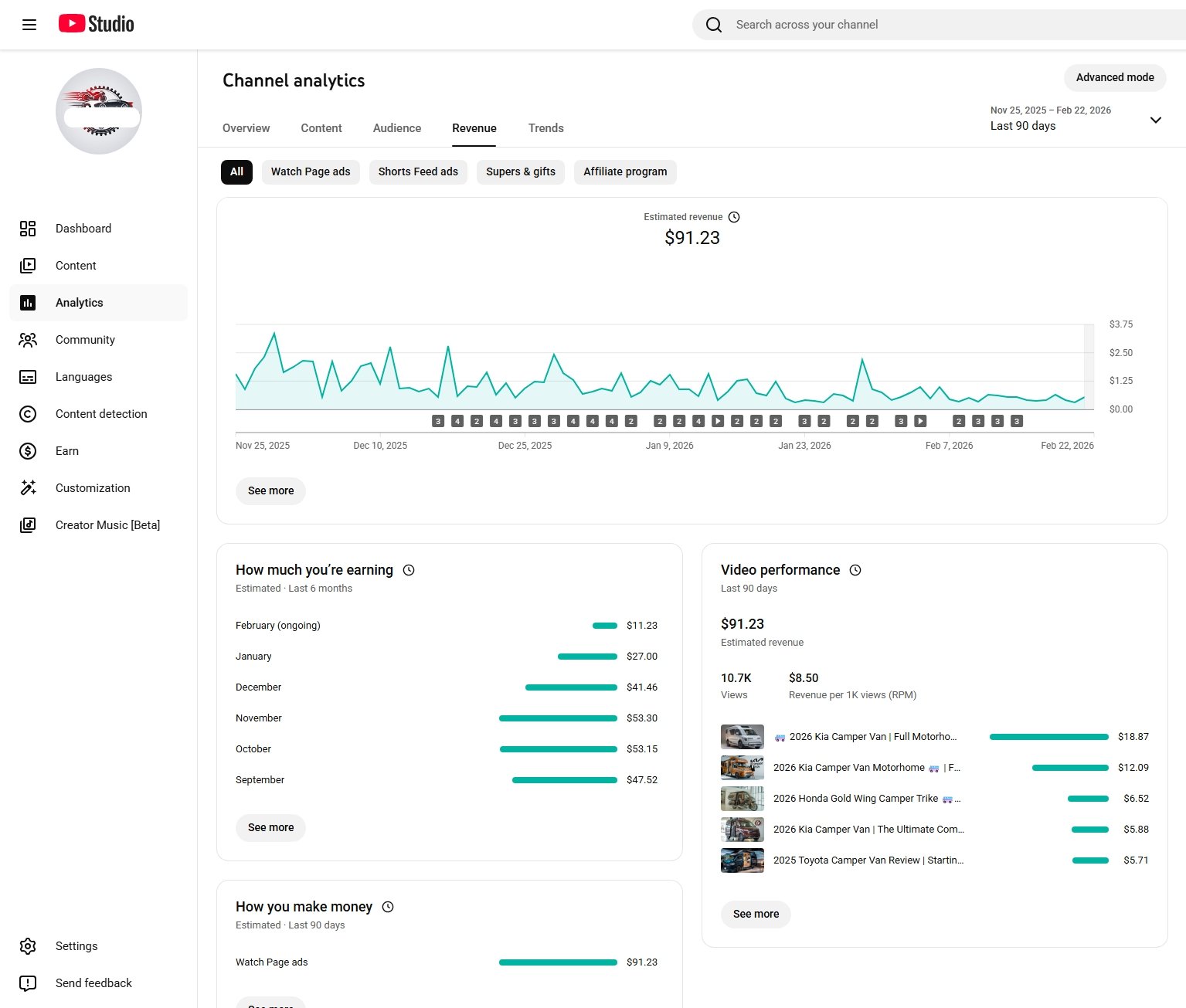Select the Shorts Feed ads filter chip
Image resolution: width=1186 pixels, height=1008 pixels.
418,172
